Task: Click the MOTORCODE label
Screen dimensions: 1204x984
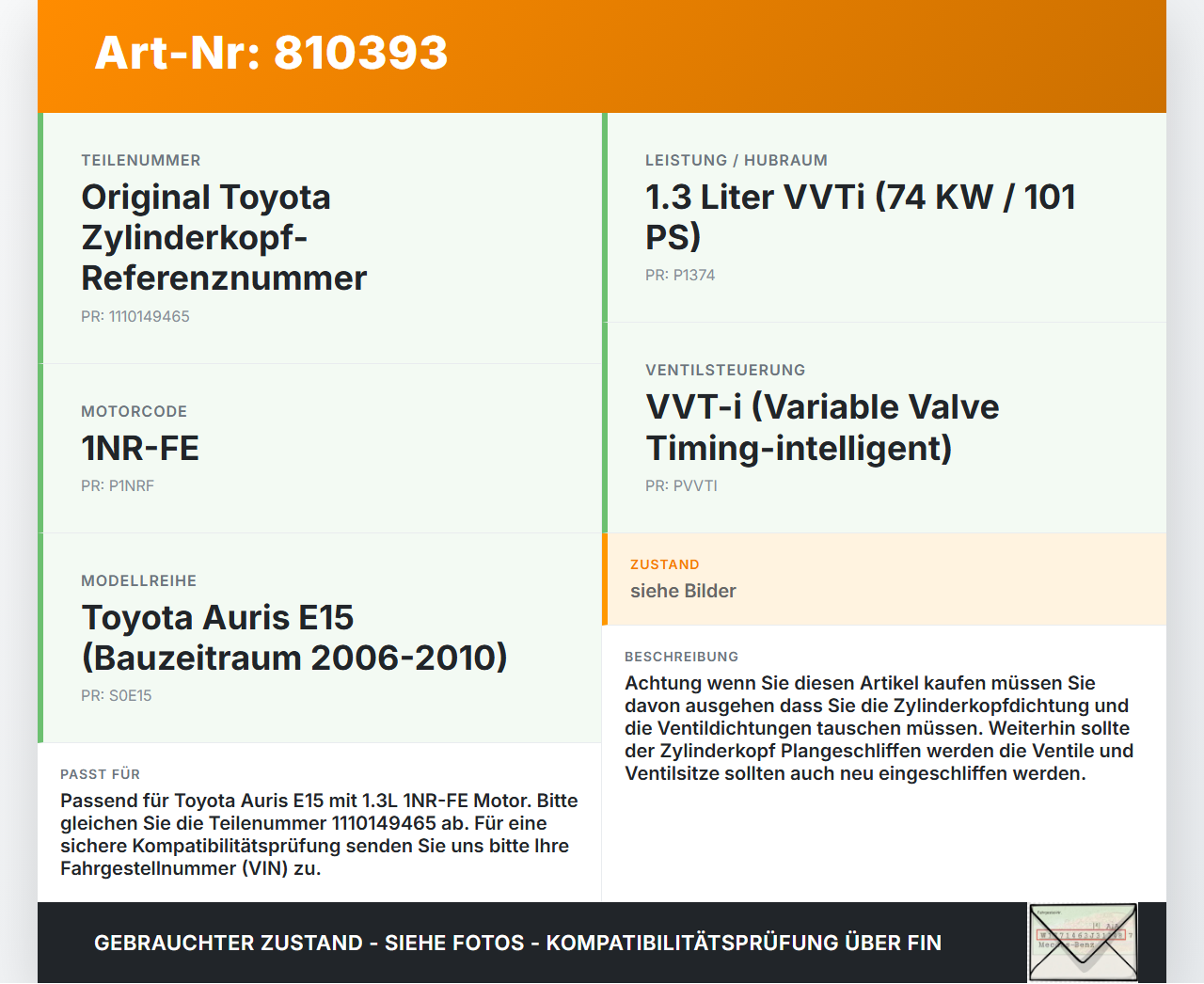Action: pos(135,412)
